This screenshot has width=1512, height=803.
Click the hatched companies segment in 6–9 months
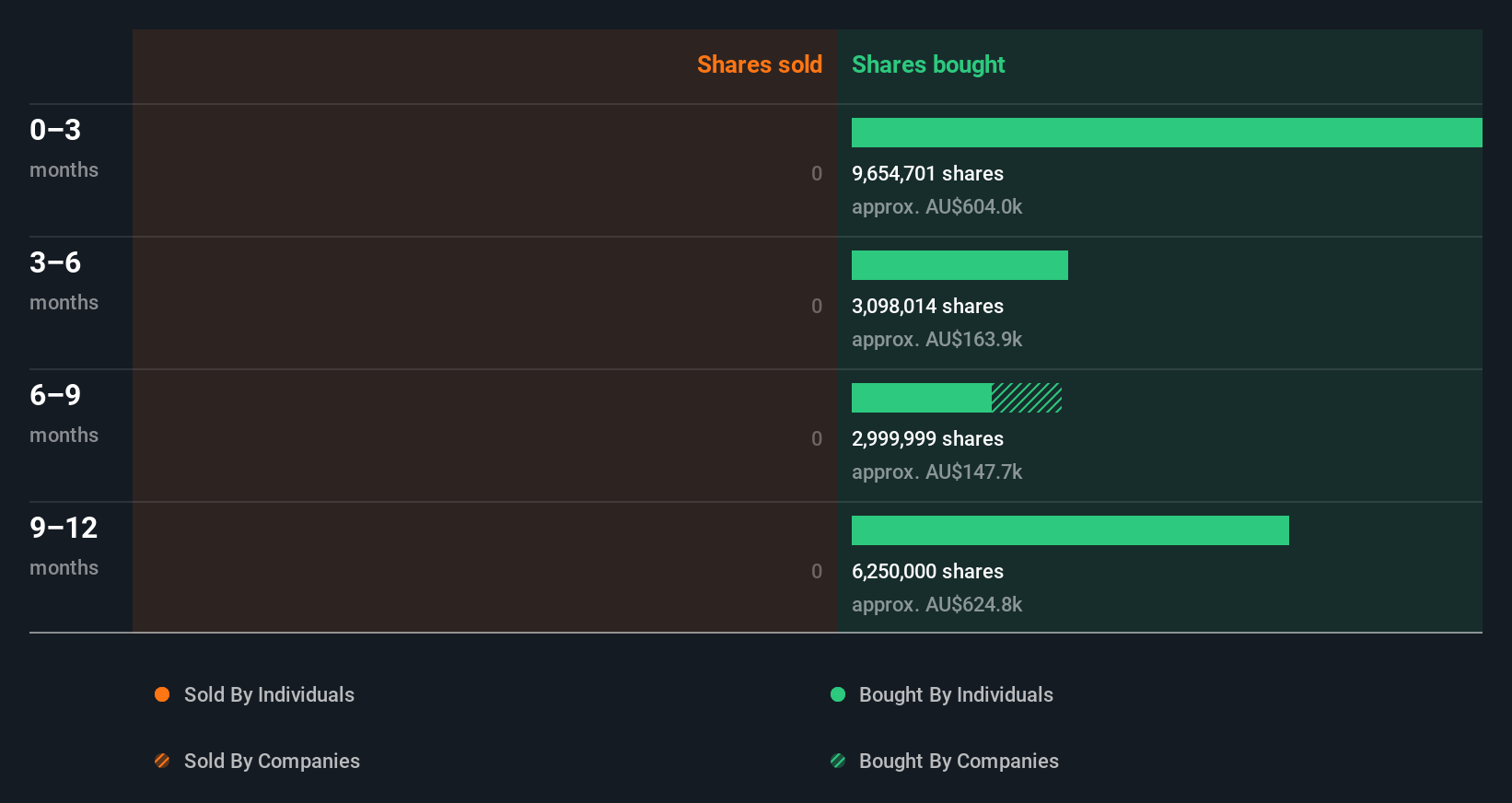tap(1027, 398)
